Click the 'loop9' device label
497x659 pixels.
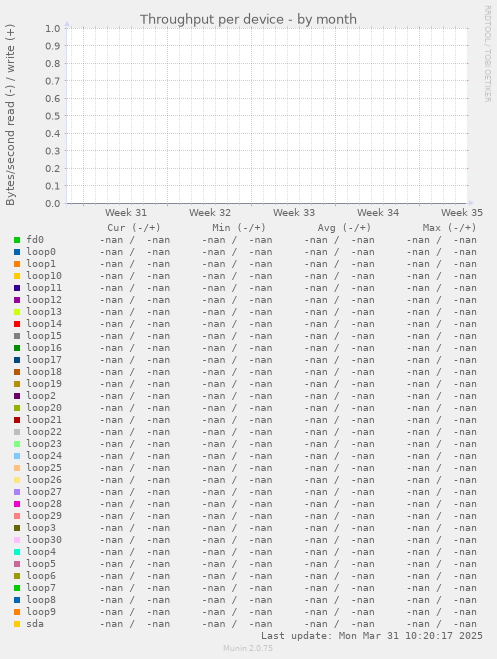[x=41, y=612]
